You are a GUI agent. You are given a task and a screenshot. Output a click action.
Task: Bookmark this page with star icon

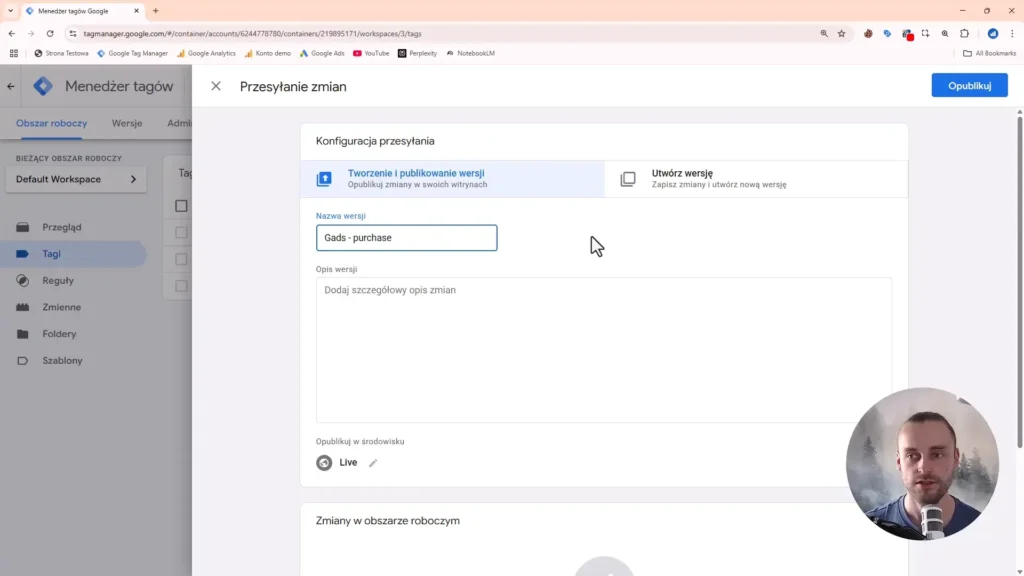[x=842, y=33]
